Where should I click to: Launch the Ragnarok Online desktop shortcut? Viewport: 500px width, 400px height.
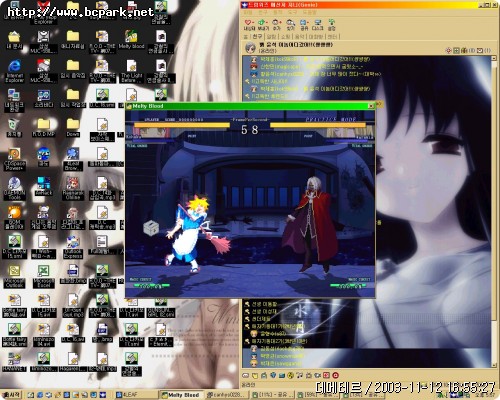(73, 188)
